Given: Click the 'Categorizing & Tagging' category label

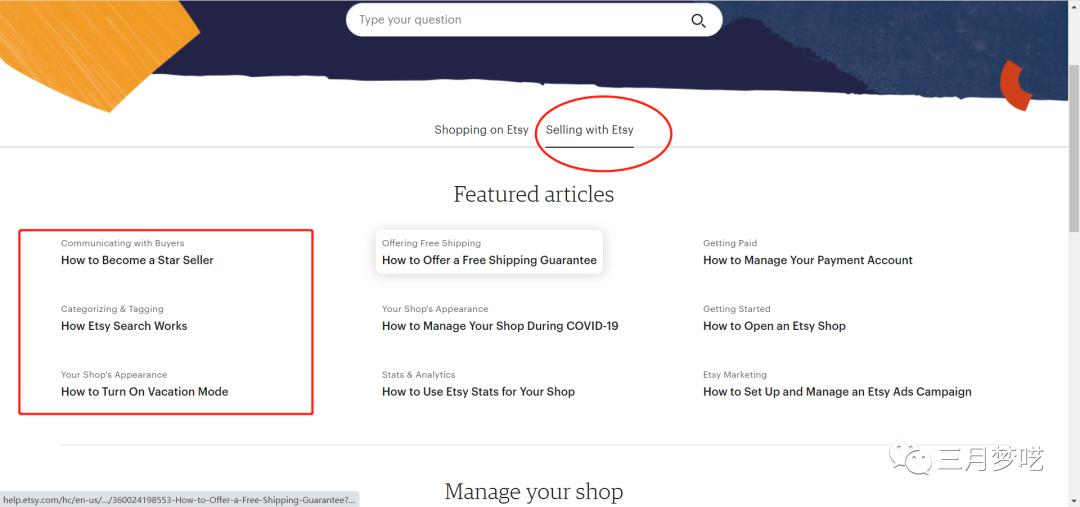Looking at the screenshot, I should coord(112,309).
